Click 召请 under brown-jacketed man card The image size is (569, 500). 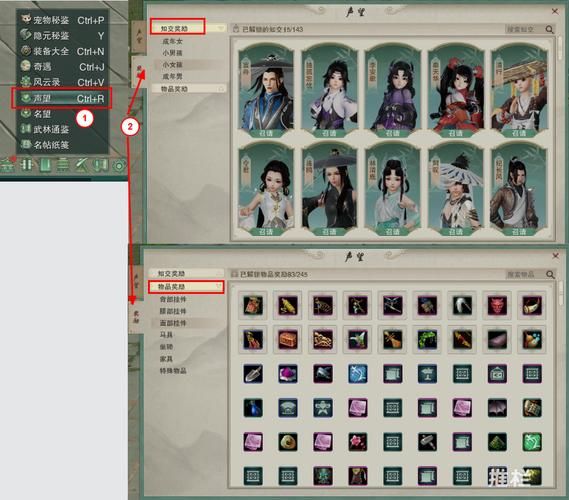(519, 231)
